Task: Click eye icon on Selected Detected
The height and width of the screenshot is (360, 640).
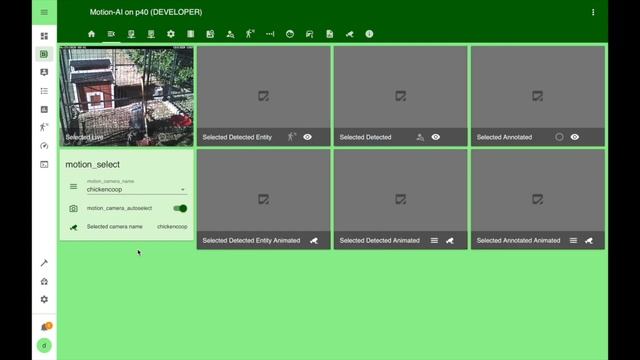Action: click(436, 137)
